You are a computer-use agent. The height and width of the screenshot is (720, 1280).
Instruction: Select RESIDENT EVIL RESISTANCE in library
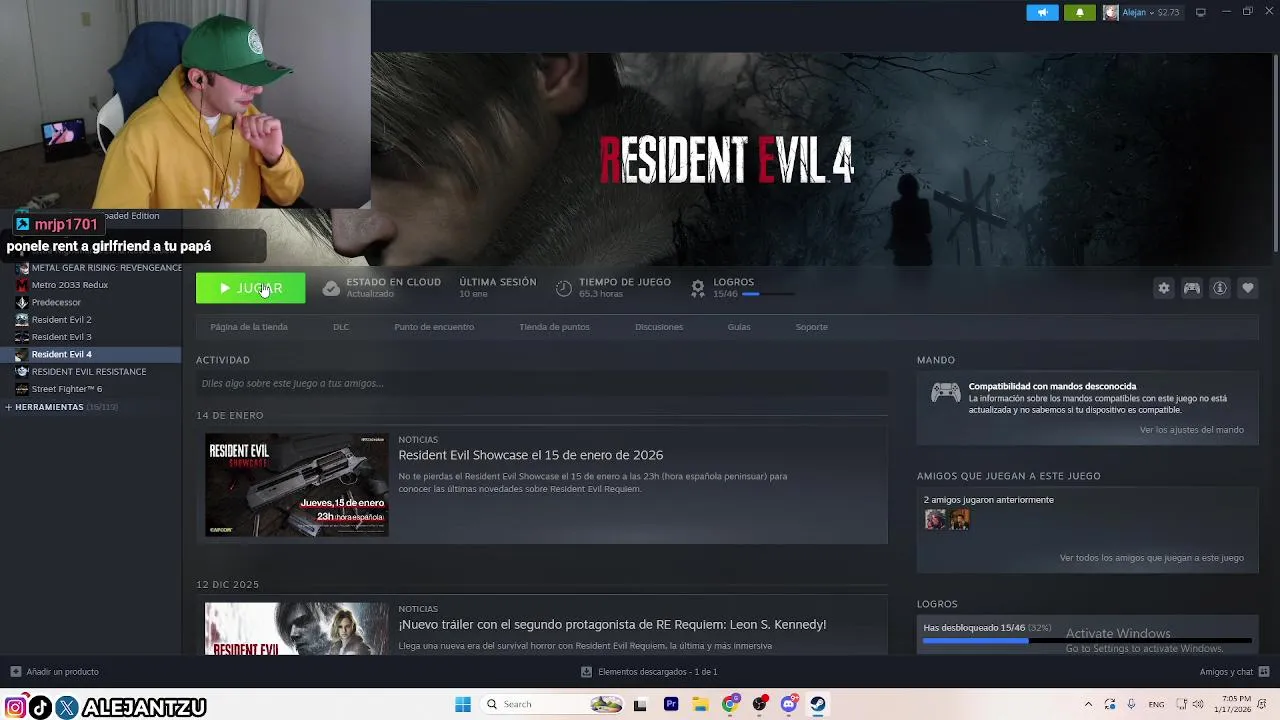tap(89, 372)
